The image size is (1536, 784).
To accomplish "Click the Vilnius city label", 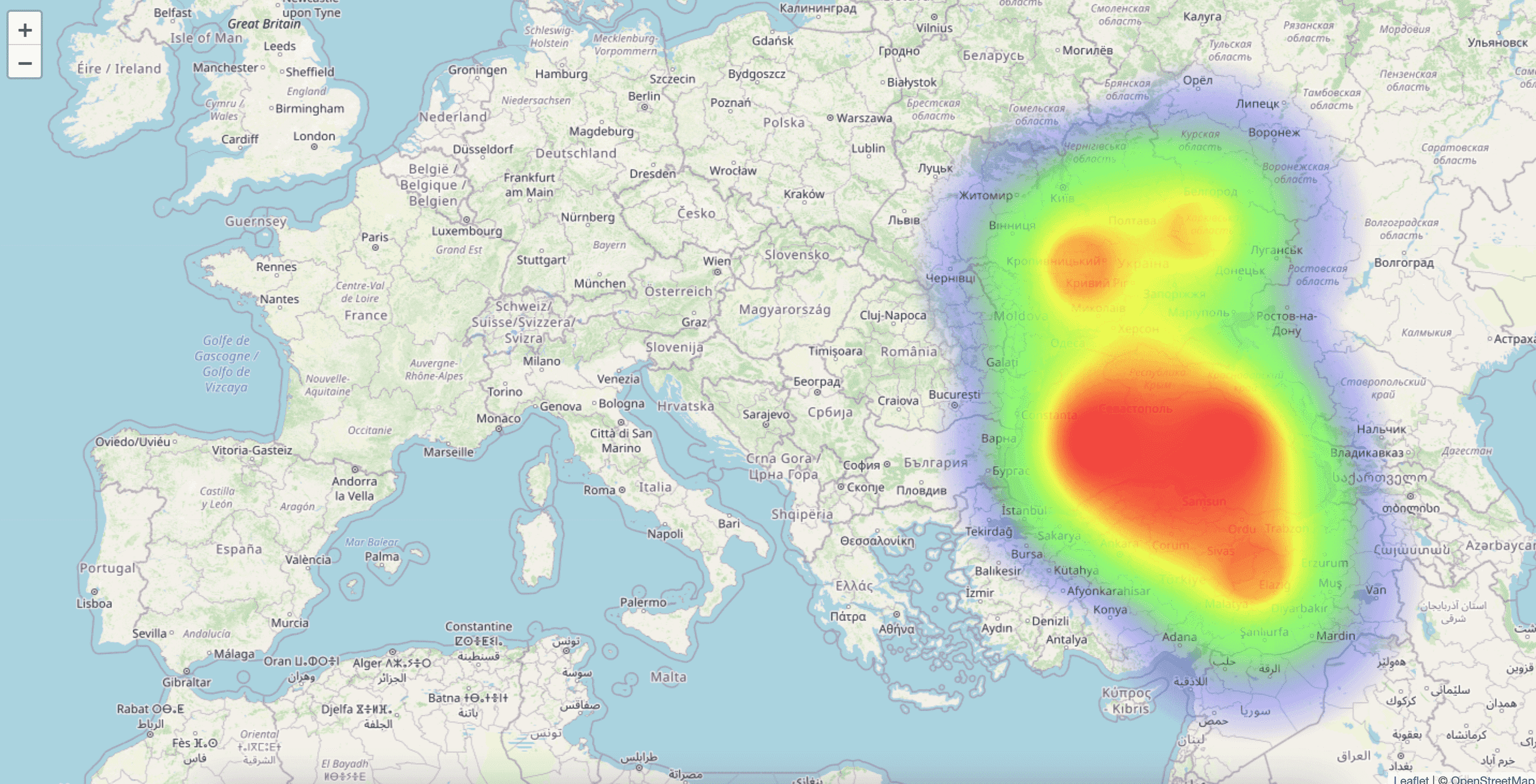I will [934, 27].
